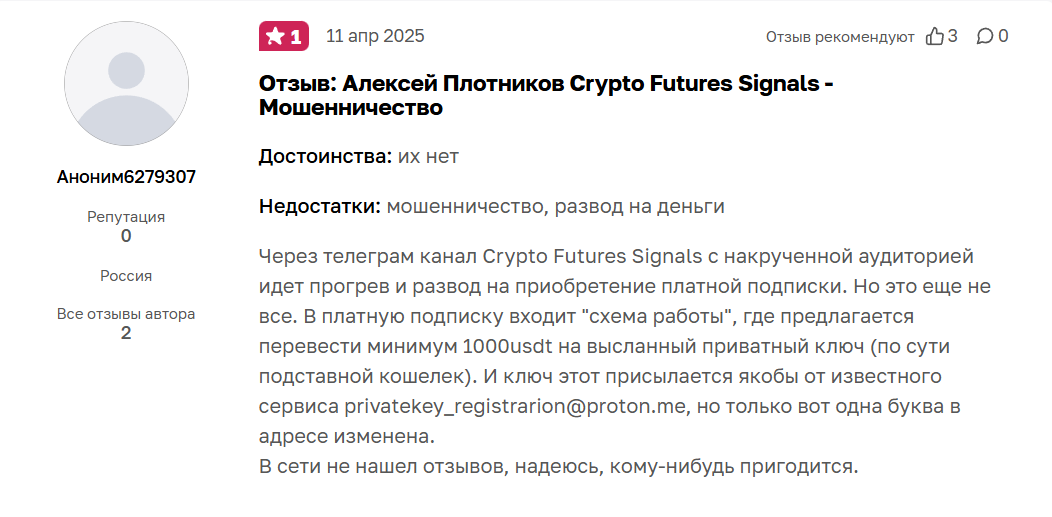Click the "Достоинства" heading
Image resolution: width=1052 pixels, height=517 pixels.
pyautogui.click(x=324, y=157)
